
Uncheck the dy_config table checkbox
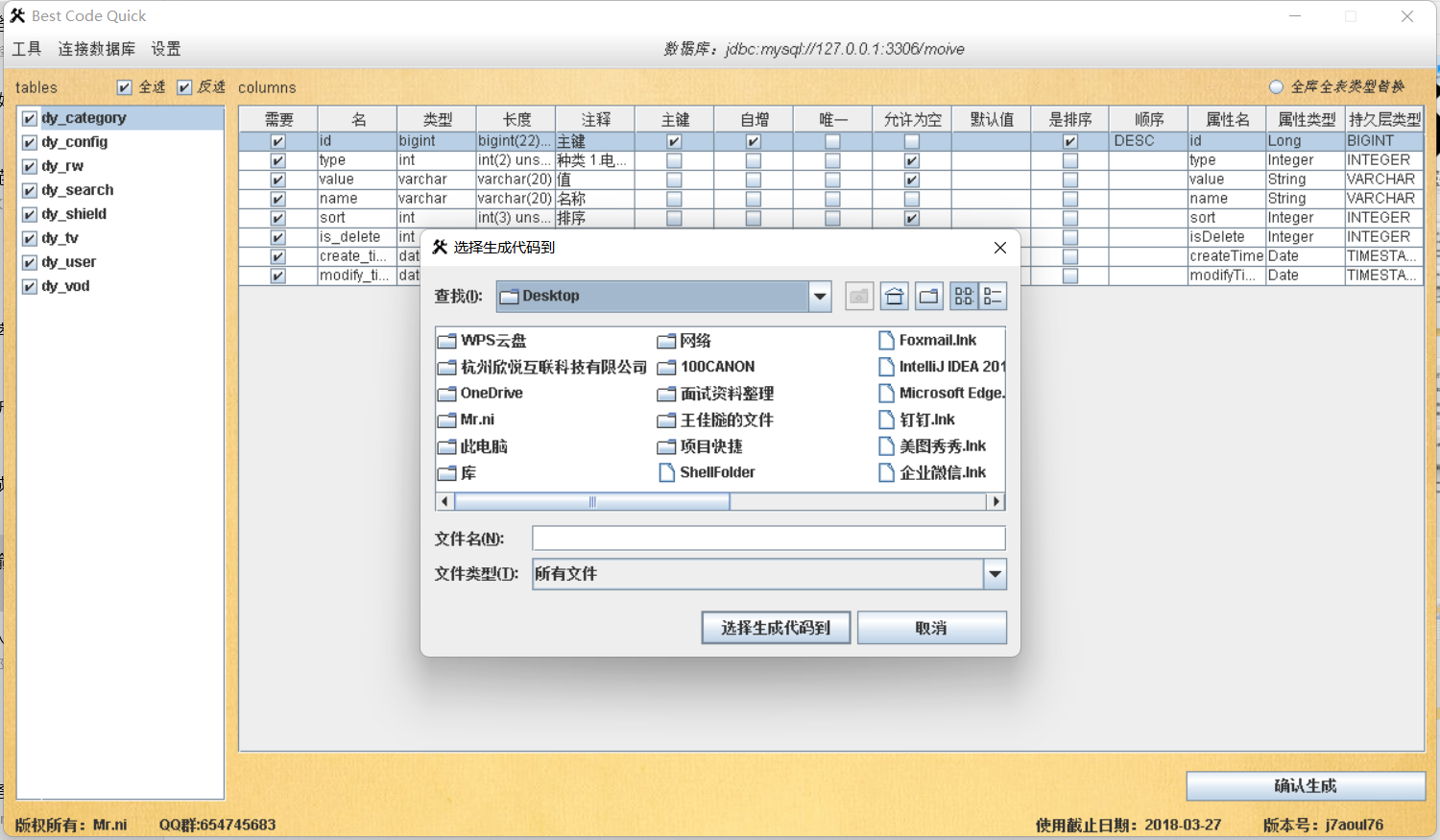pos(30,142)
